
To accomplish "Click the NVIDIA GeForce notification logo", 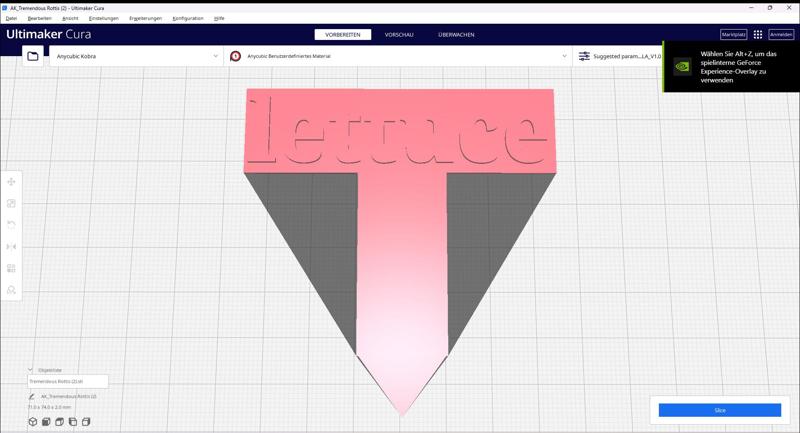I will point(682,66).
